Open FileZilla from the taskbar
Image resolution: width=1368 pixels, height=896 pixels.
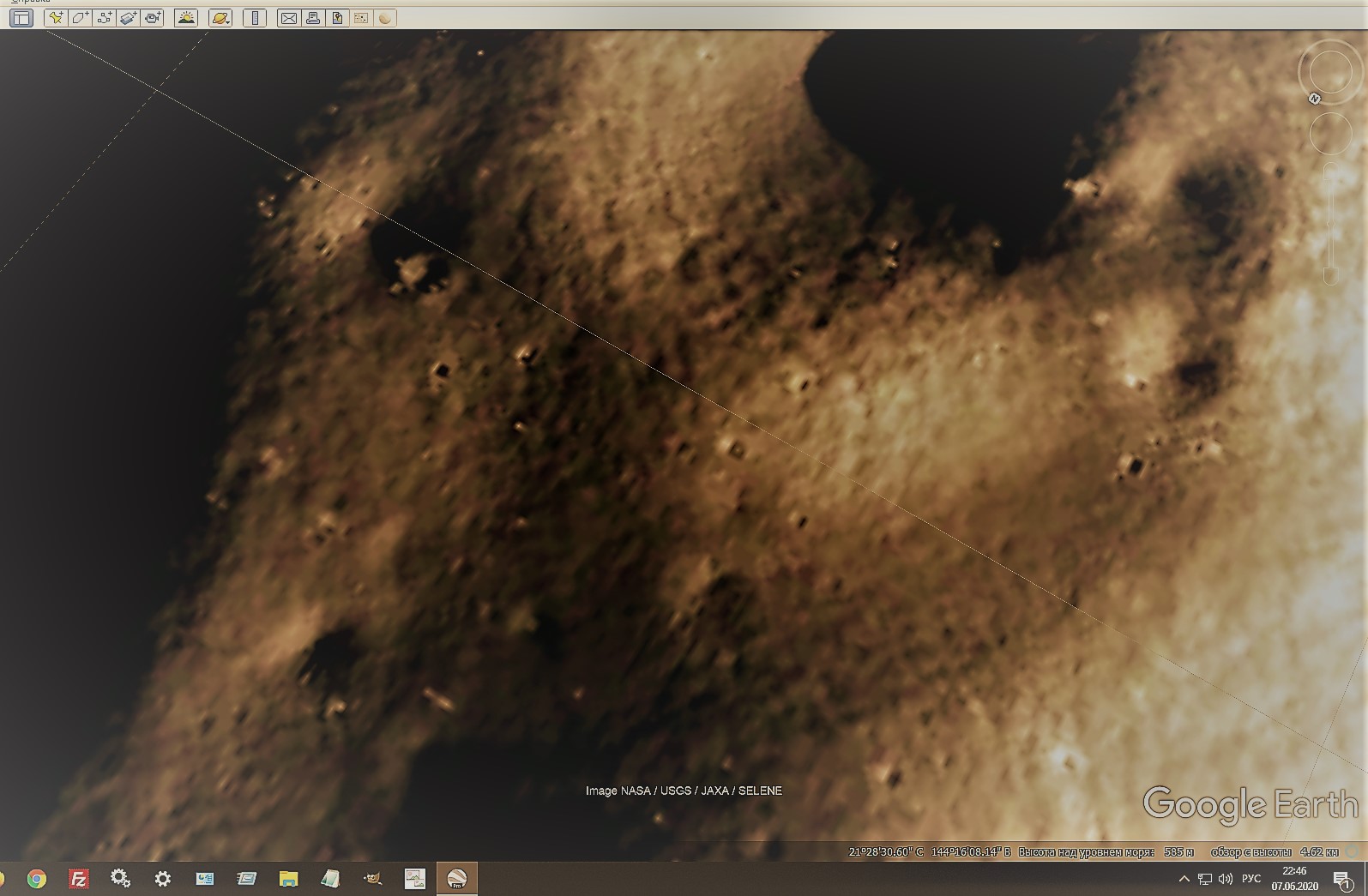tap(78, 879)
